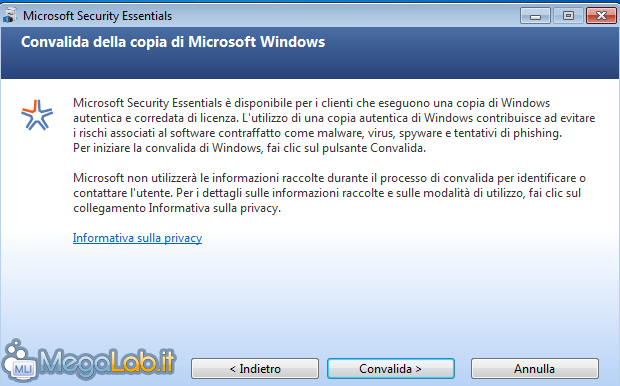Open the Informativa sulla privacy link
Image resolution: width=620 pixels, height=386 pixels.
coord(137,238)
